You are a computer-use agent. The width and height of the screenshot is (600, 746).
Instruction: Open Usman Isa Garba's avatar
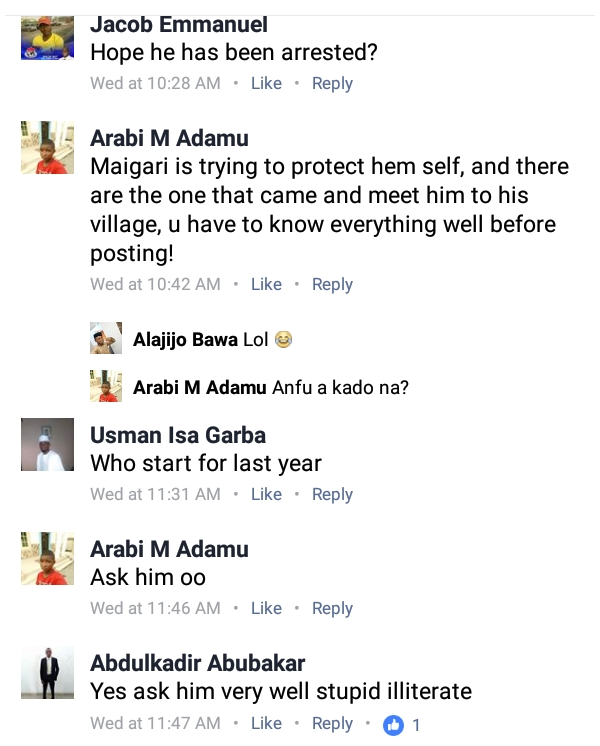[47, 445]
